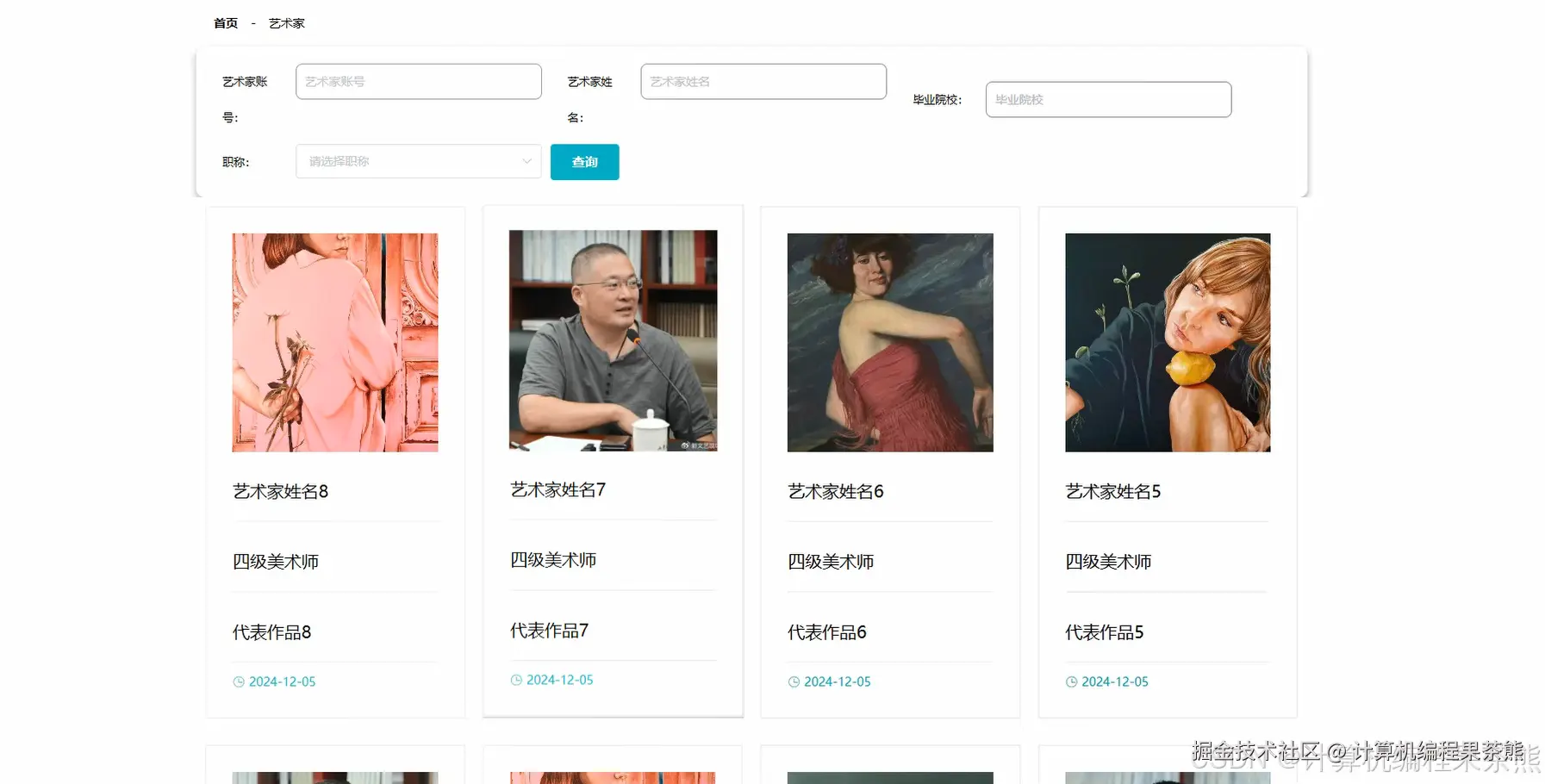Click inside the 毕业院校 input field
This screenshot has width=1545, height=784.
click(x=1108, y=99)
